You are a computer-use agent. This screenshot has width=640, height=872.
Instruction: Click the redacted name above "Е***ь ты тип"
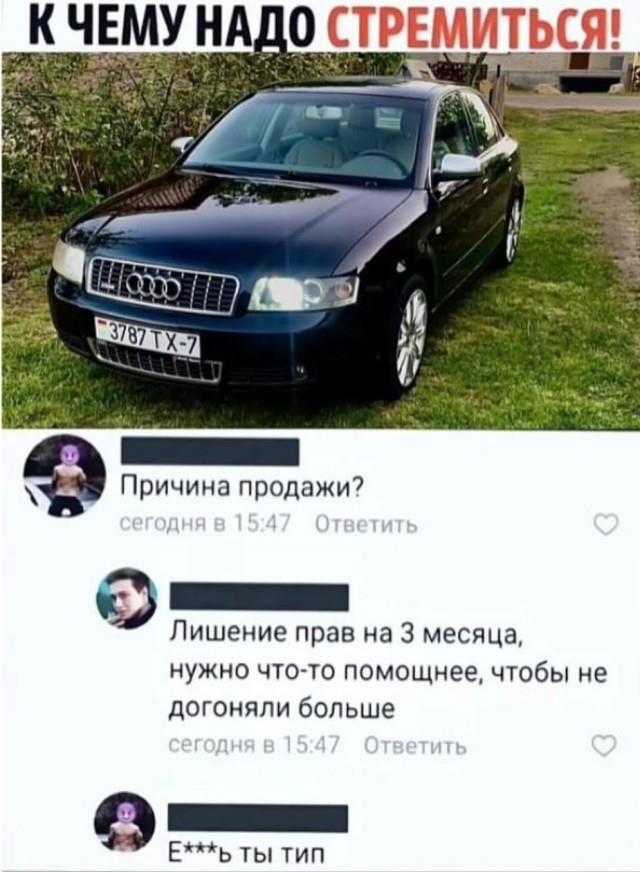(x=258, y=818)
